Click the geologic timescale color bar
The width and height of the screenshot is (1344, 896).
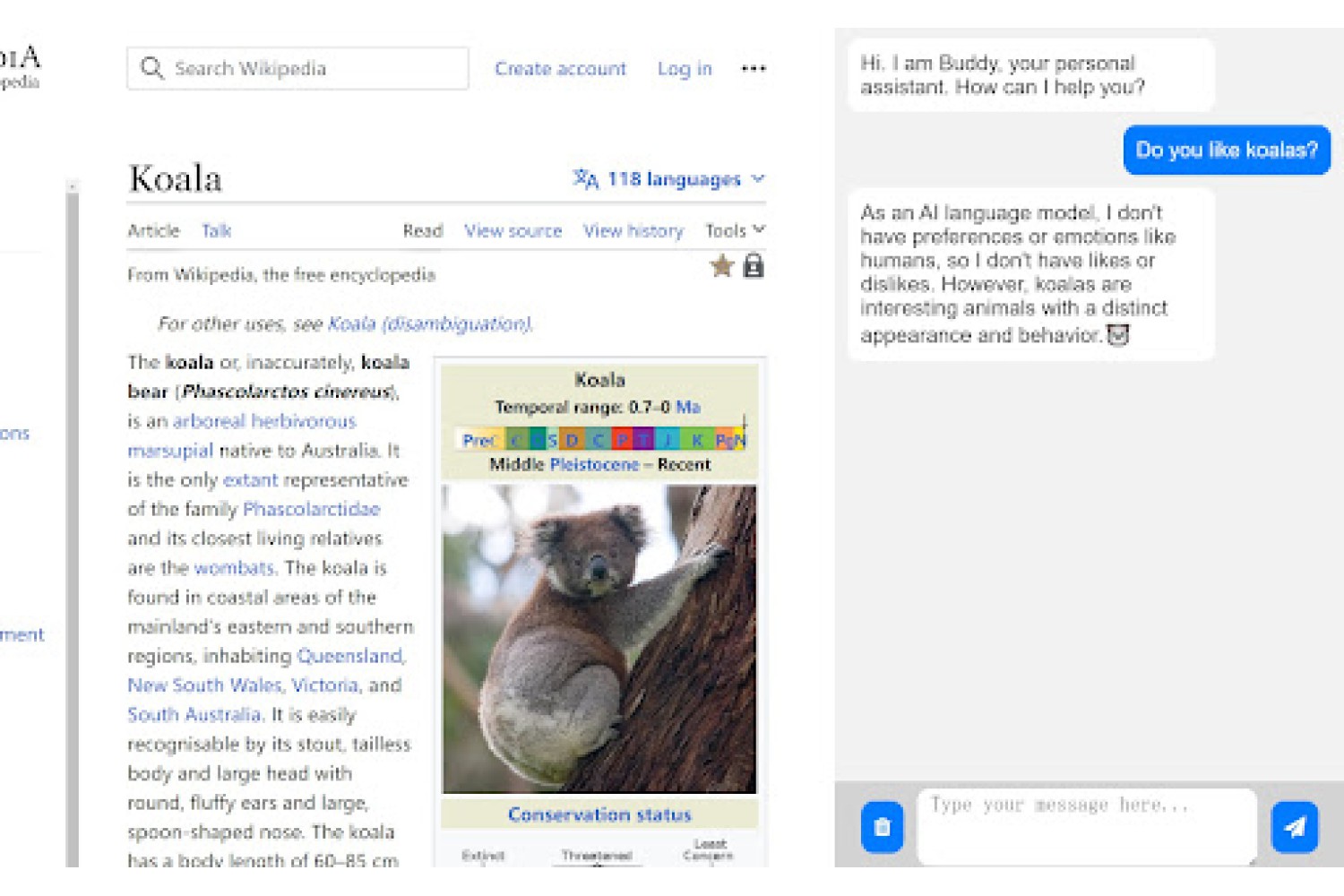pos(601,438)
